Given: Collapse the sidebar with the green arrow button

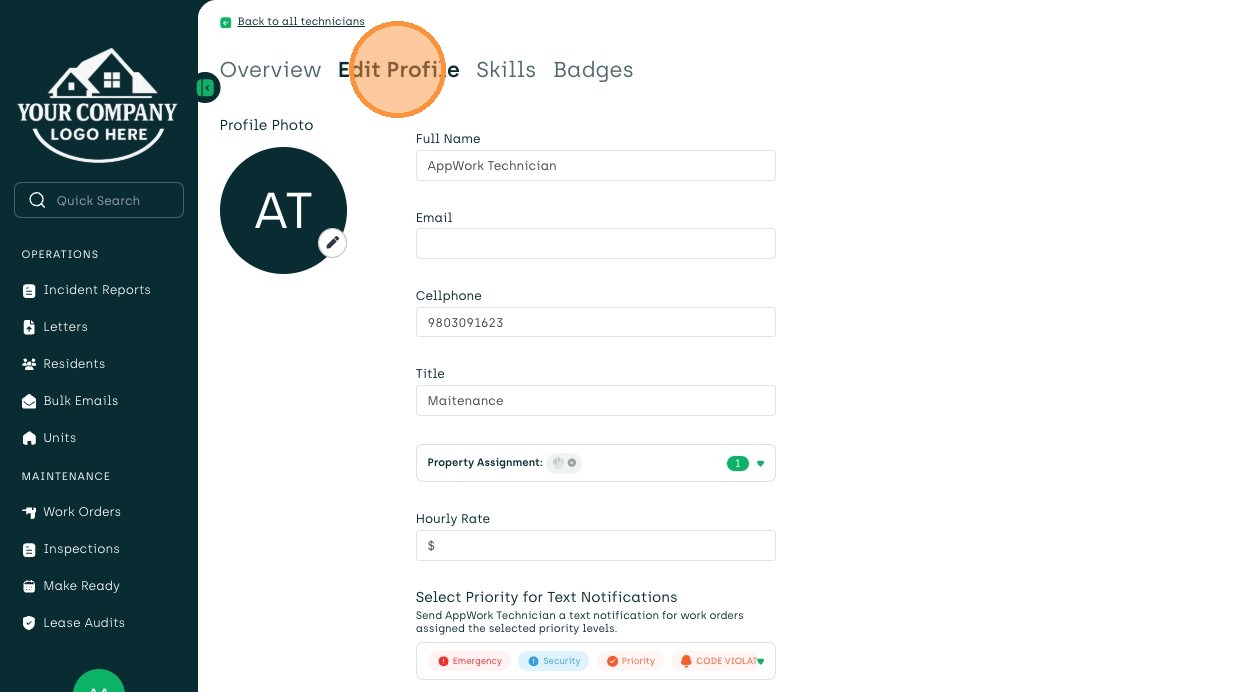Looking at the screenshot, I should (x=206, y=88).
